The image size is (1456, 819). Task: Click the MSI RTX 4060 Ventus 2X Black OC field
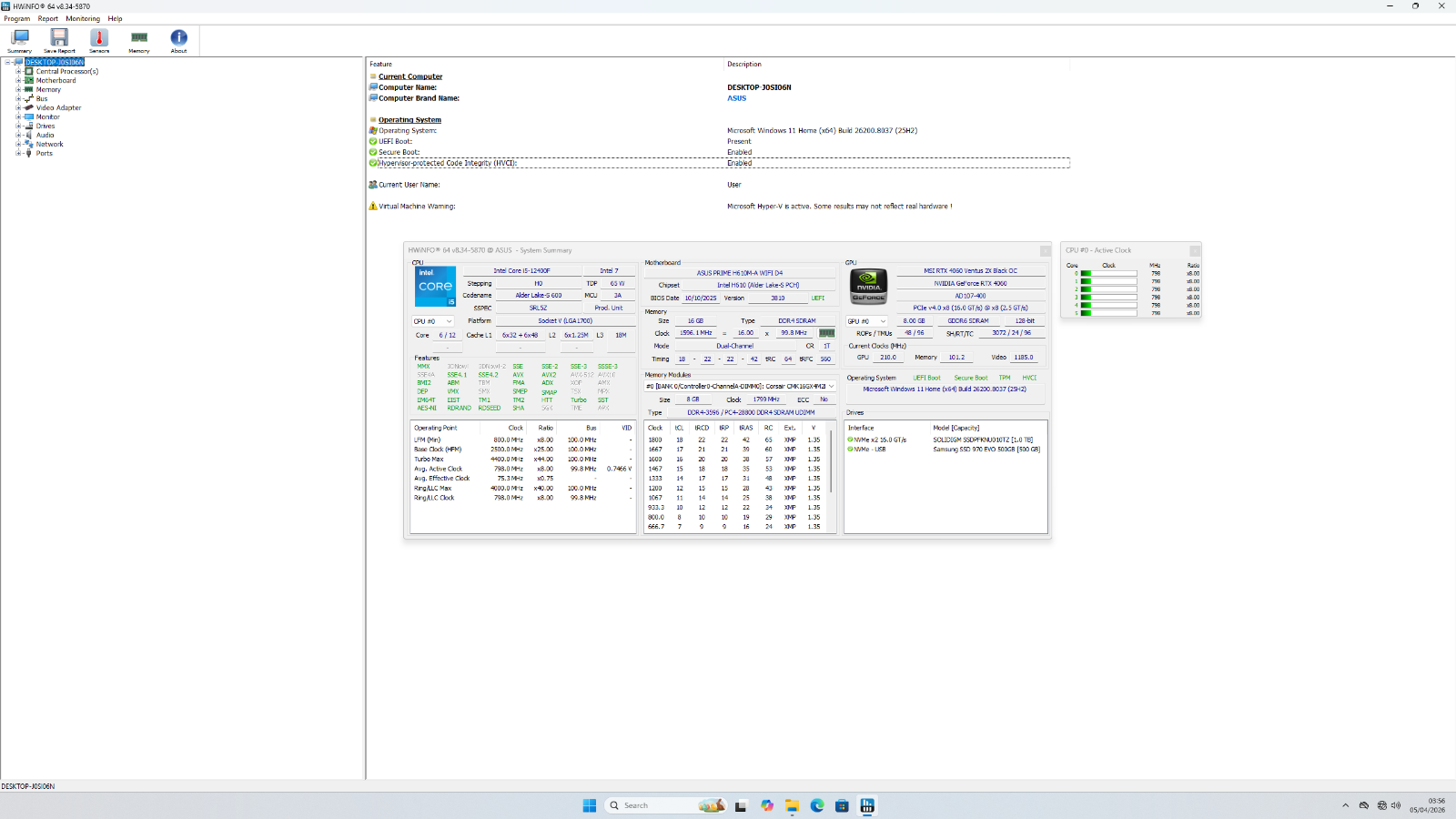tap(970, 271)
